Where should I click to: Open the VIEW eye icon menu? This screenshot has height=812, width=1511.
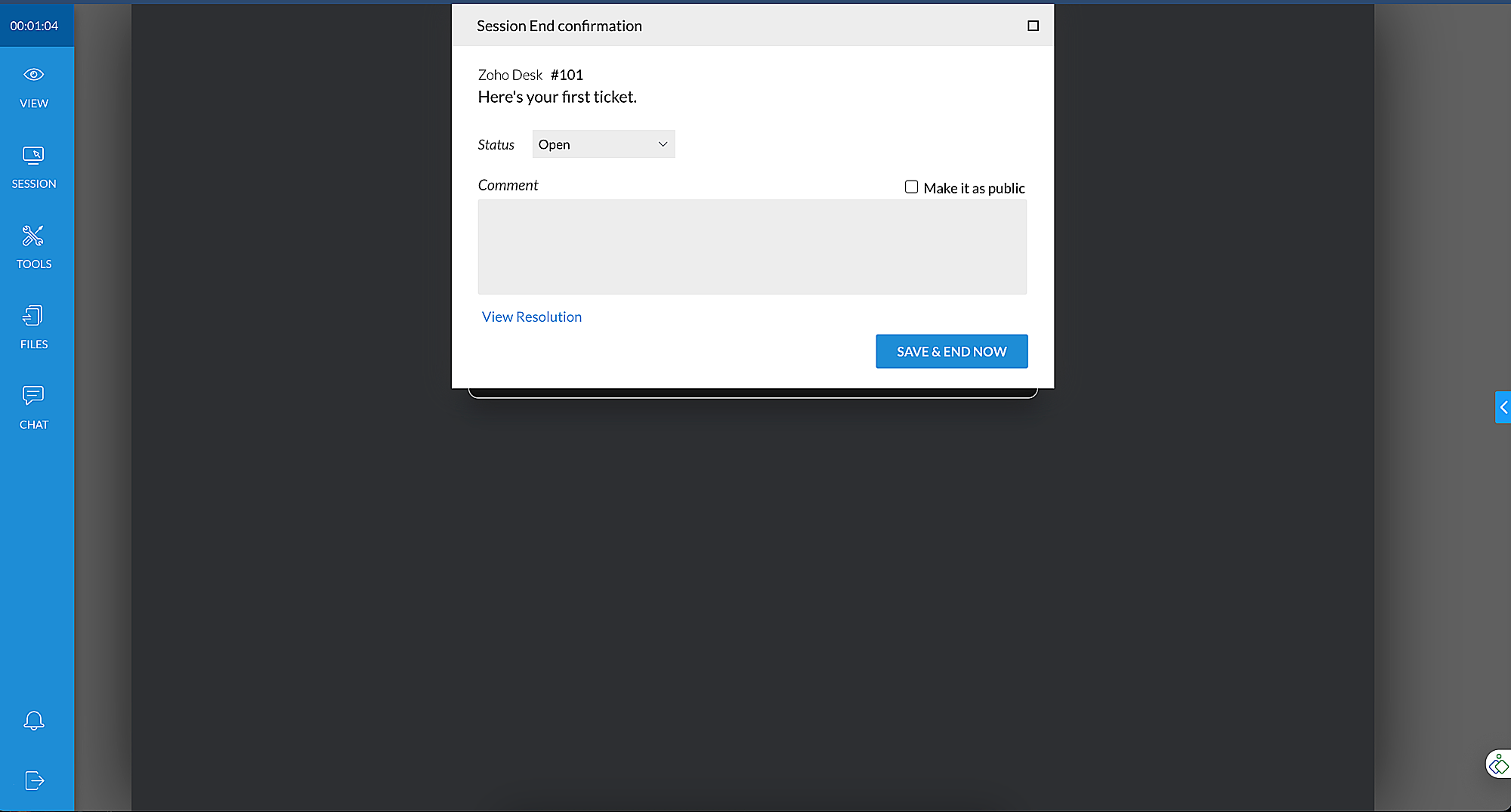click(x=34, y=87)
